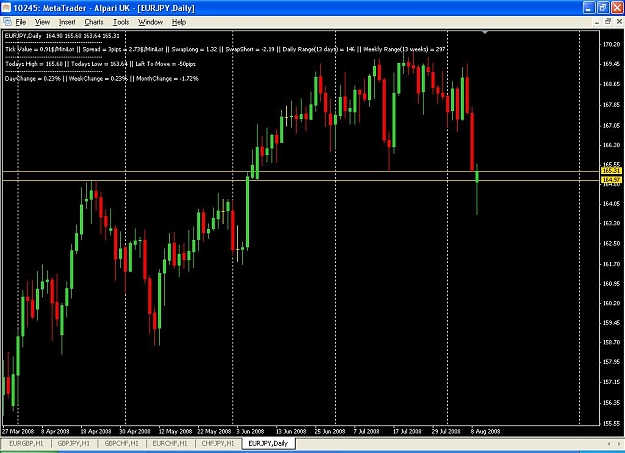
Task: Click the '3 Jun 2008' date label
Action: [x=250, y=431]
